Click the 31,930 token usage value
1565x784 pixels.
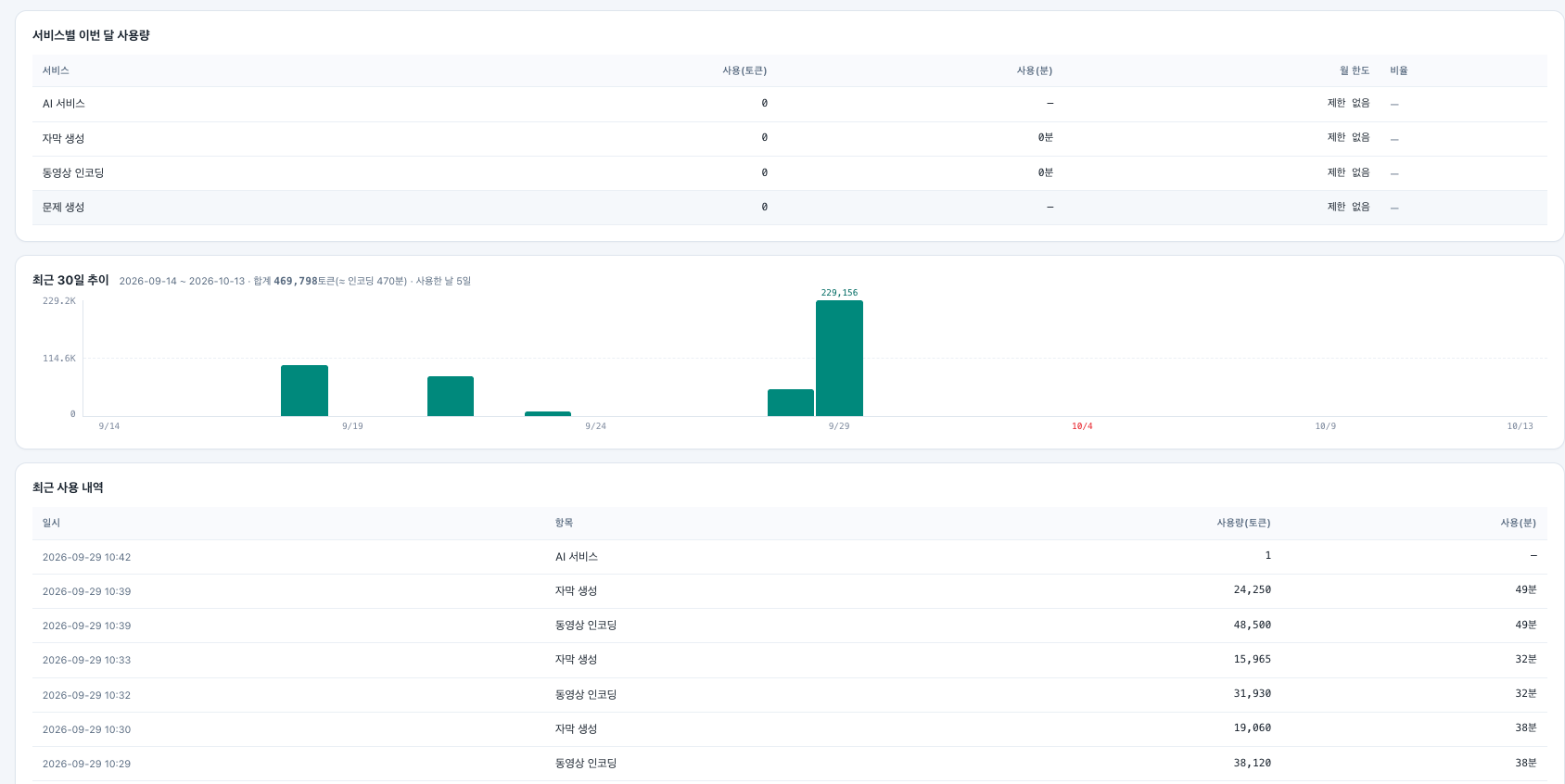1253,693
